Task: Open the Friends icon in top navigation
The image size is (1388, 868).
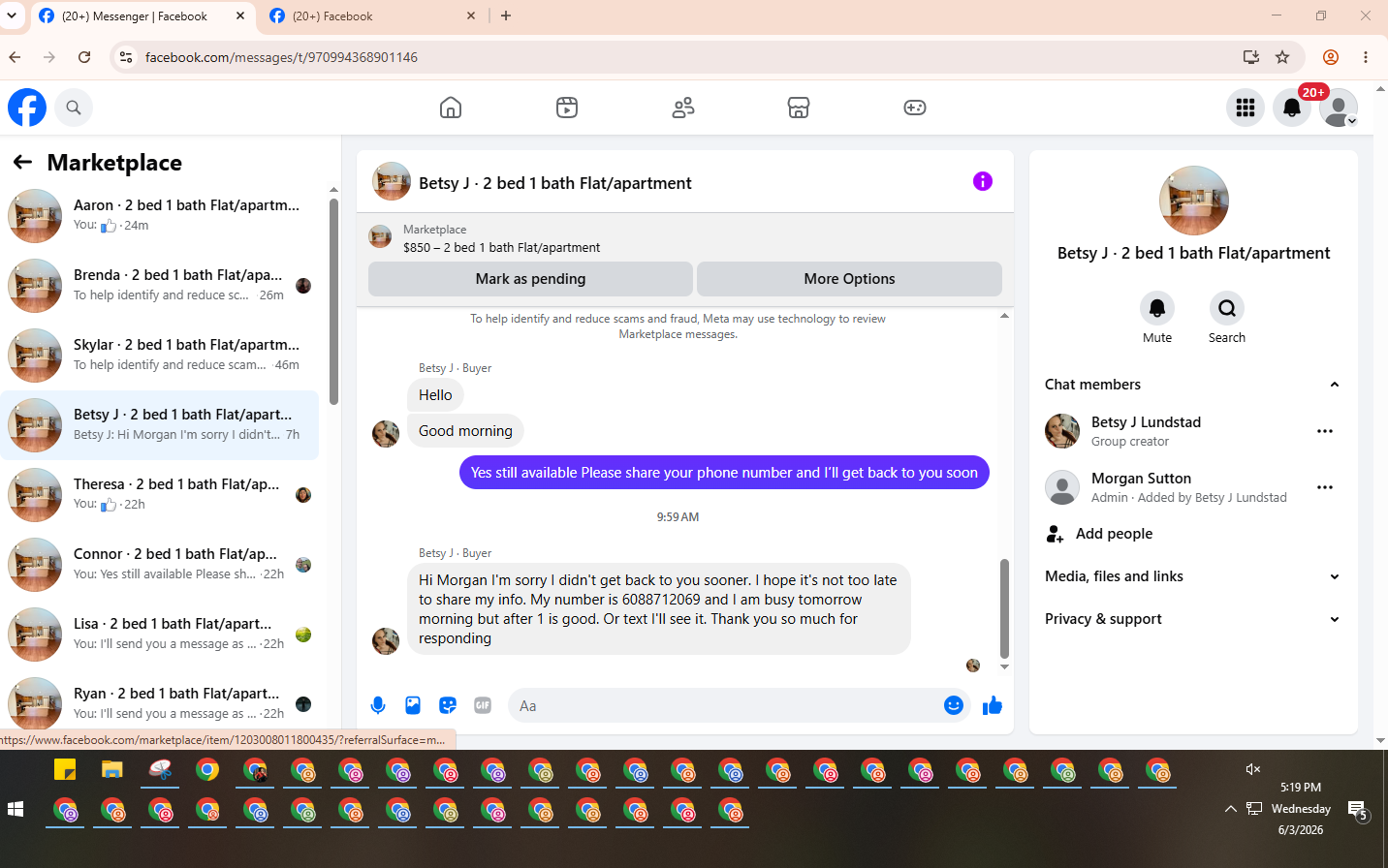Action: pyautogui.click(x=683, y=108)
